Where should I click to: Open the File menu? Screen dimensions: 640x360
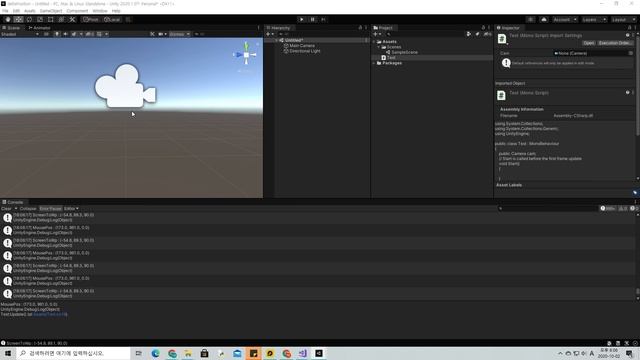tap(5, 11)
